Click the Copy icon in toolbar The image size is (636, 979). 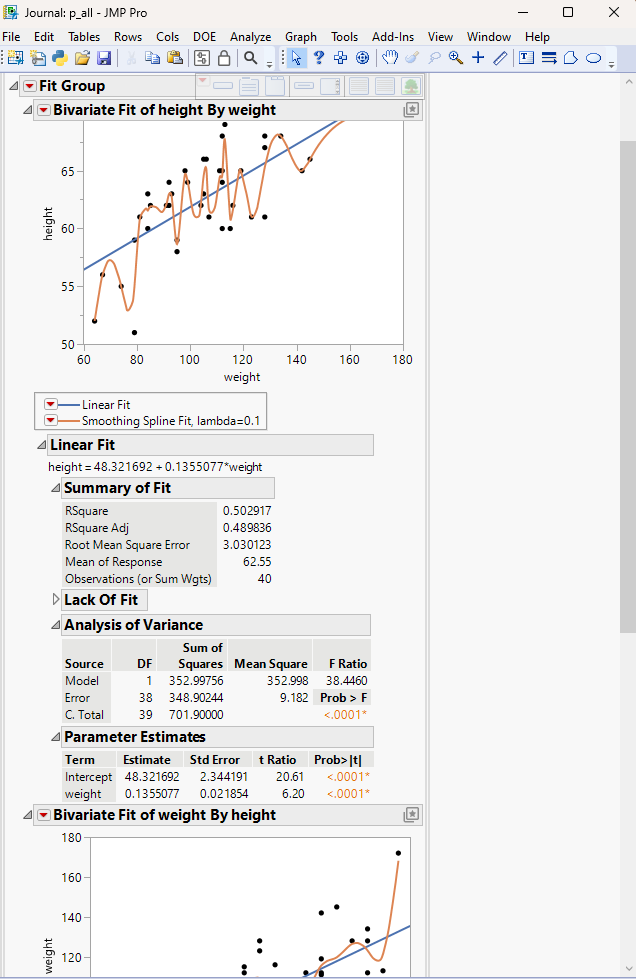tap(152, 58)
